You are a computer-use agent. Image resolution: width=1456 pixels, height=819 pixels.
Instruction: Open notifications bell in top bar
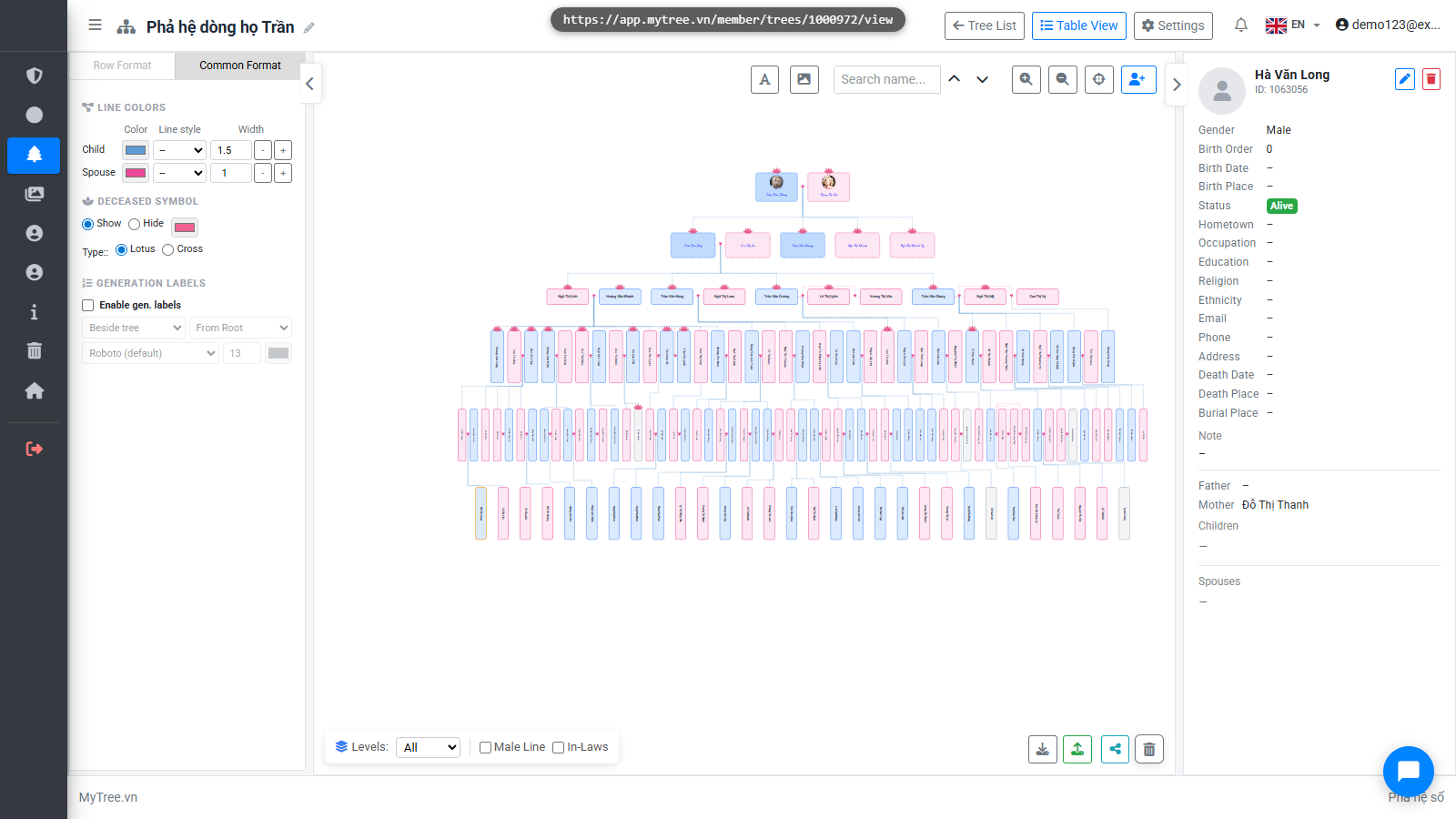(1240, 25)
